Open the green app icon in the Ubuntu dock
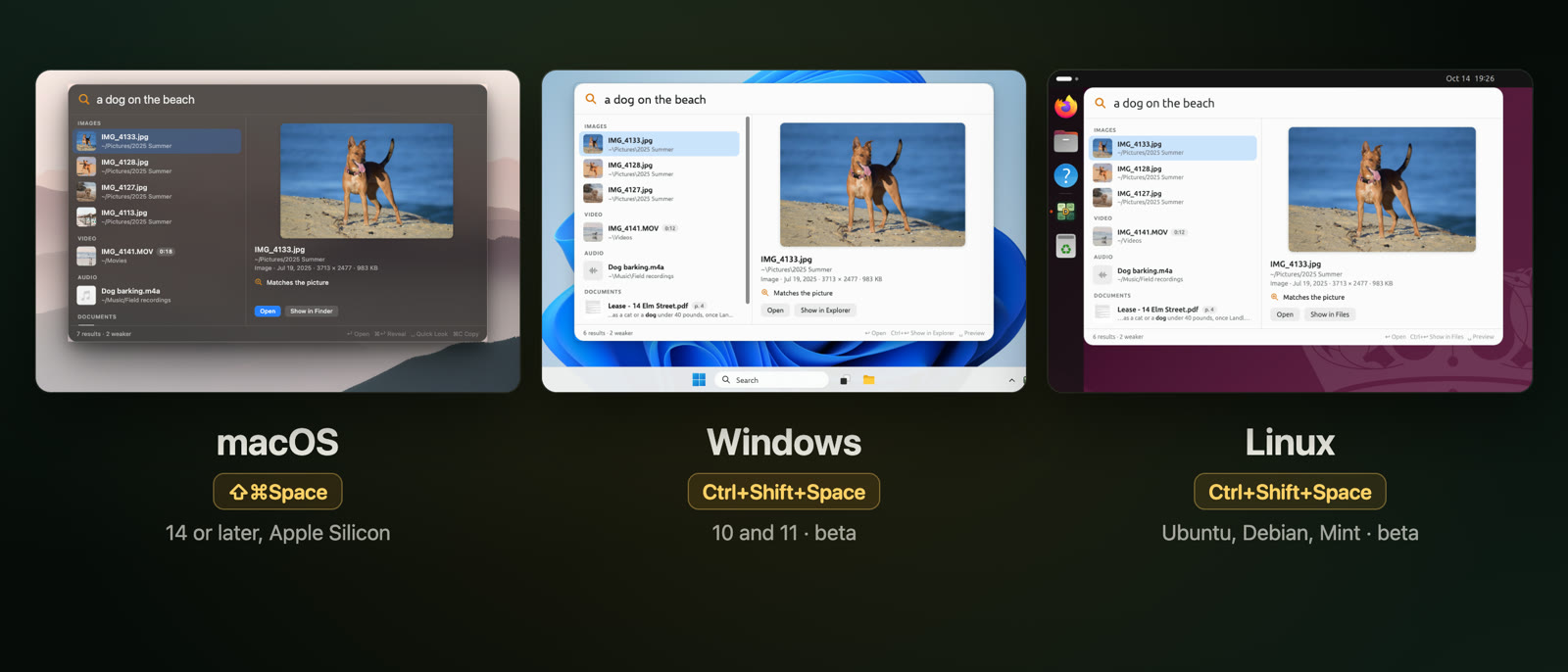1568x672 pixels. 1065,211
